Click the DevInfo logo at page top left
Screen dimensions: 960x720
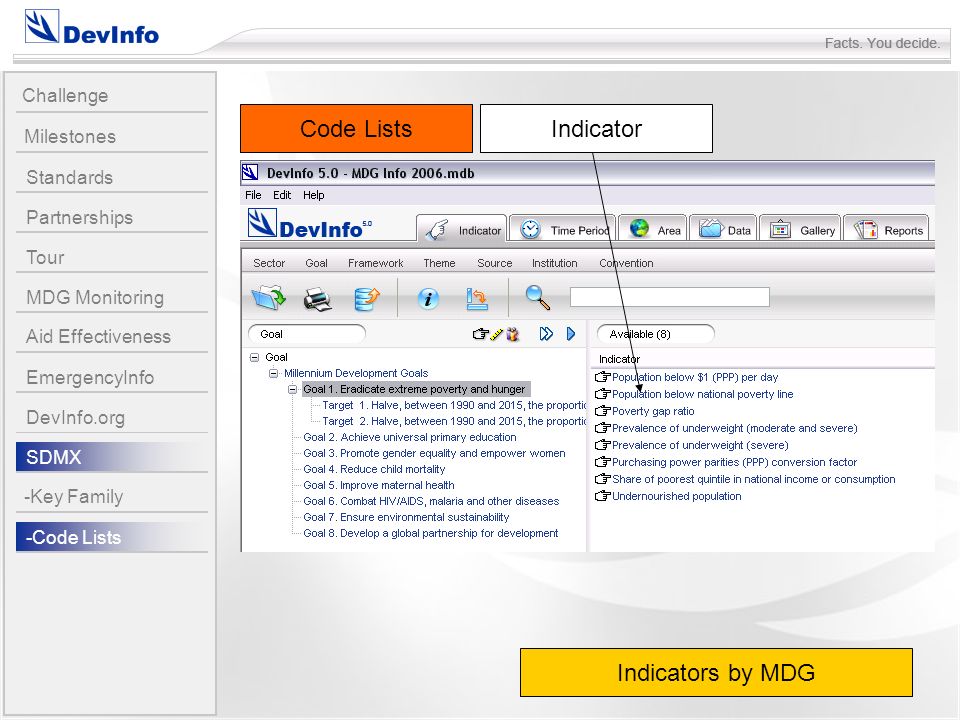pos(92,28)
